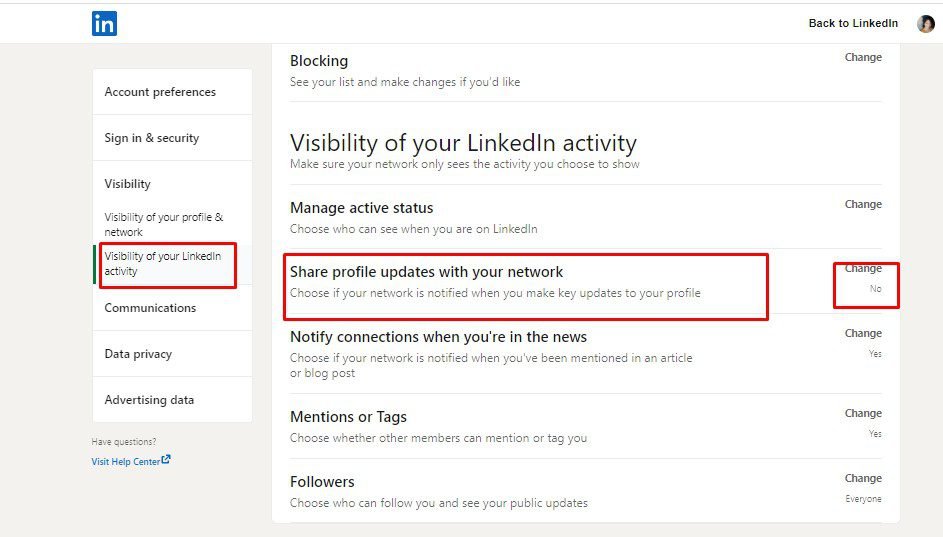Screen dimensions: 943x537
Task: Expand Change for Manage active status
Action: 863,204
